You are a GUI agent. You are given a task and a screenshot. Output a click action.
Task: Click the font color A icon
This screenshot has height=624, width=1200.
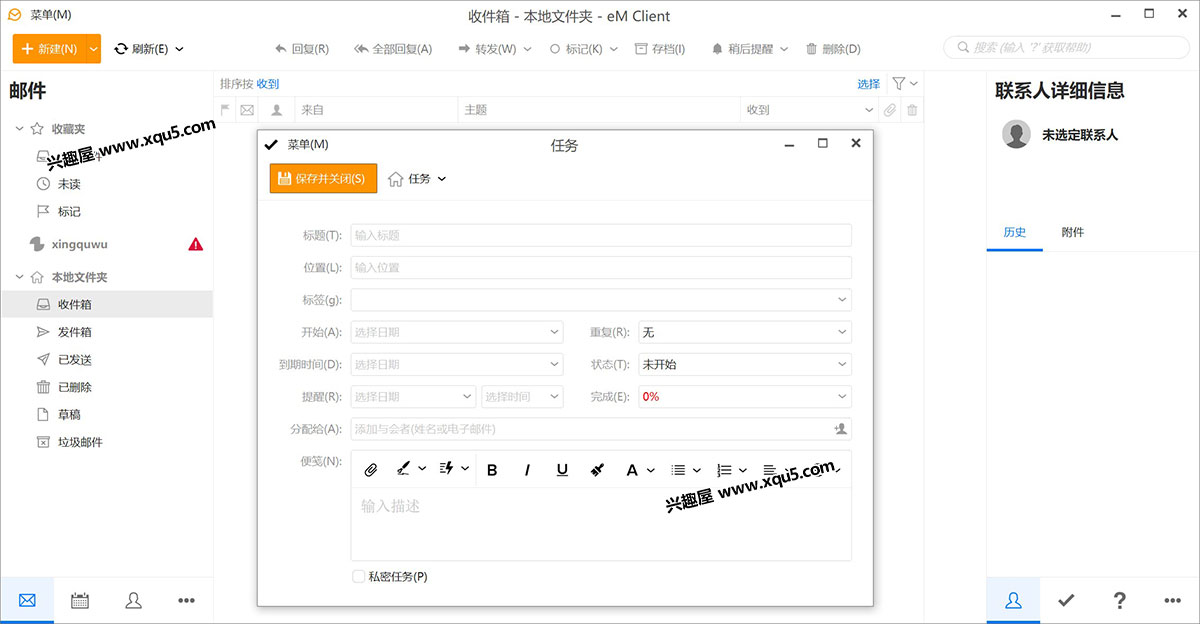(632, 470)
